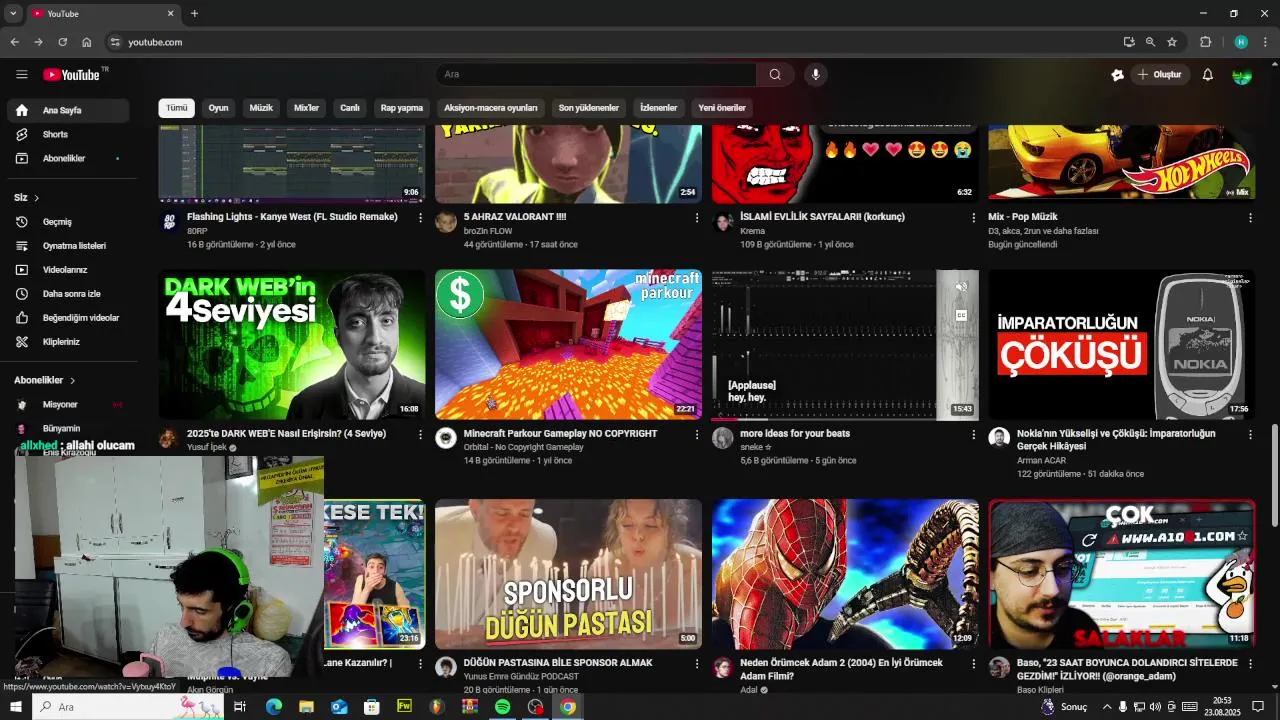Open the Spider-Man video thumbnail
Screen dimensions: 1280x720
[x=845, y=574]
